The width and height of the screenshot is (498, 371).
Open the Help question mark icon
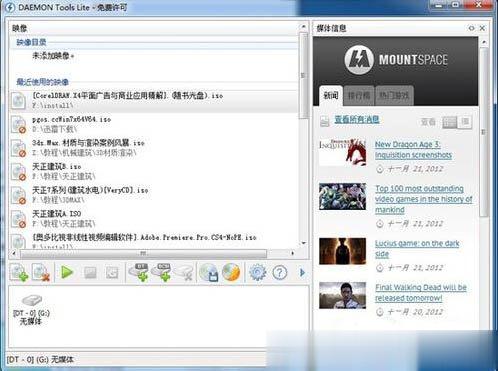(279, 273)
